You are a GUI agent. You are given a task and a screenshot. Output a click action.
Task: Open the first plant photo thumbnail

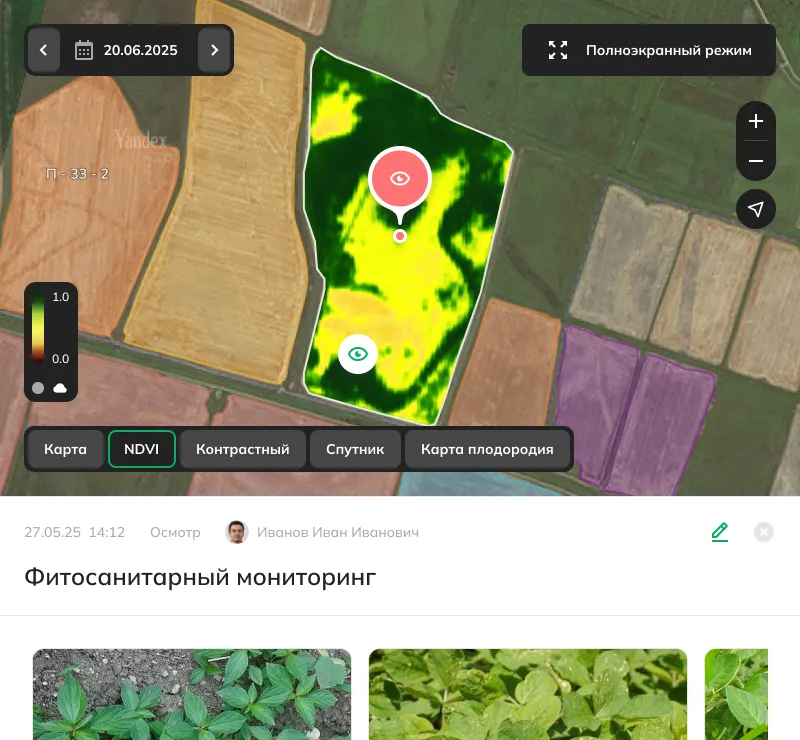point(192,694)
